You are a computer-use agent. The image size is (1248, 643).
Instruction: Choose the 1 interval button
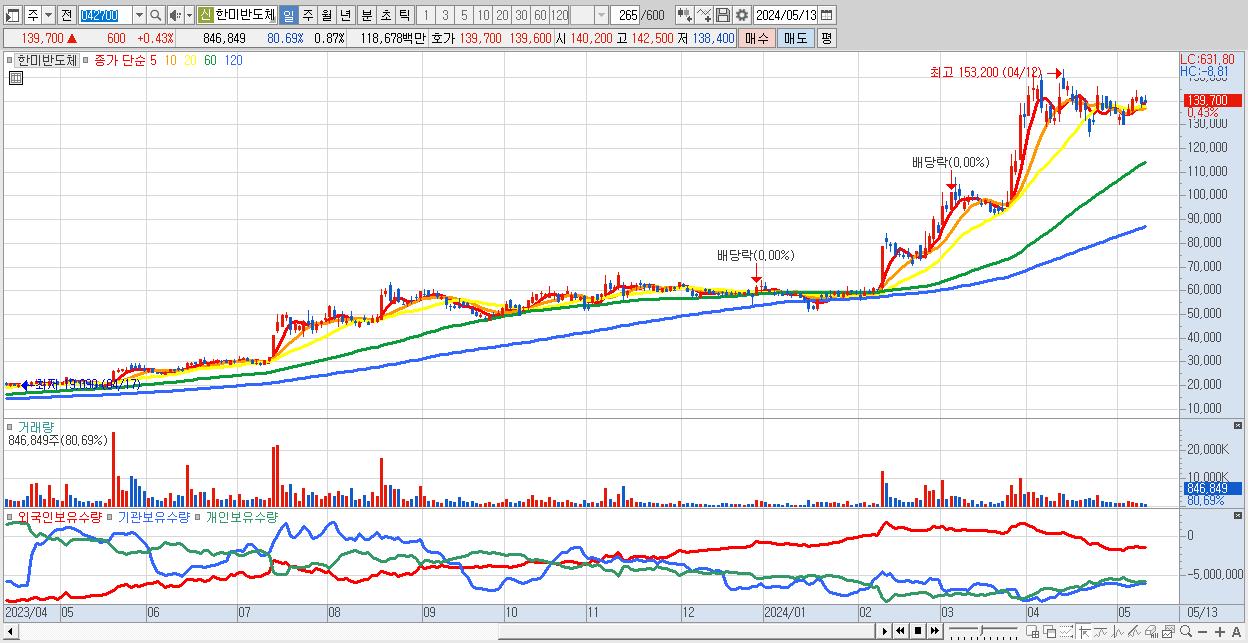coord(426,15)
